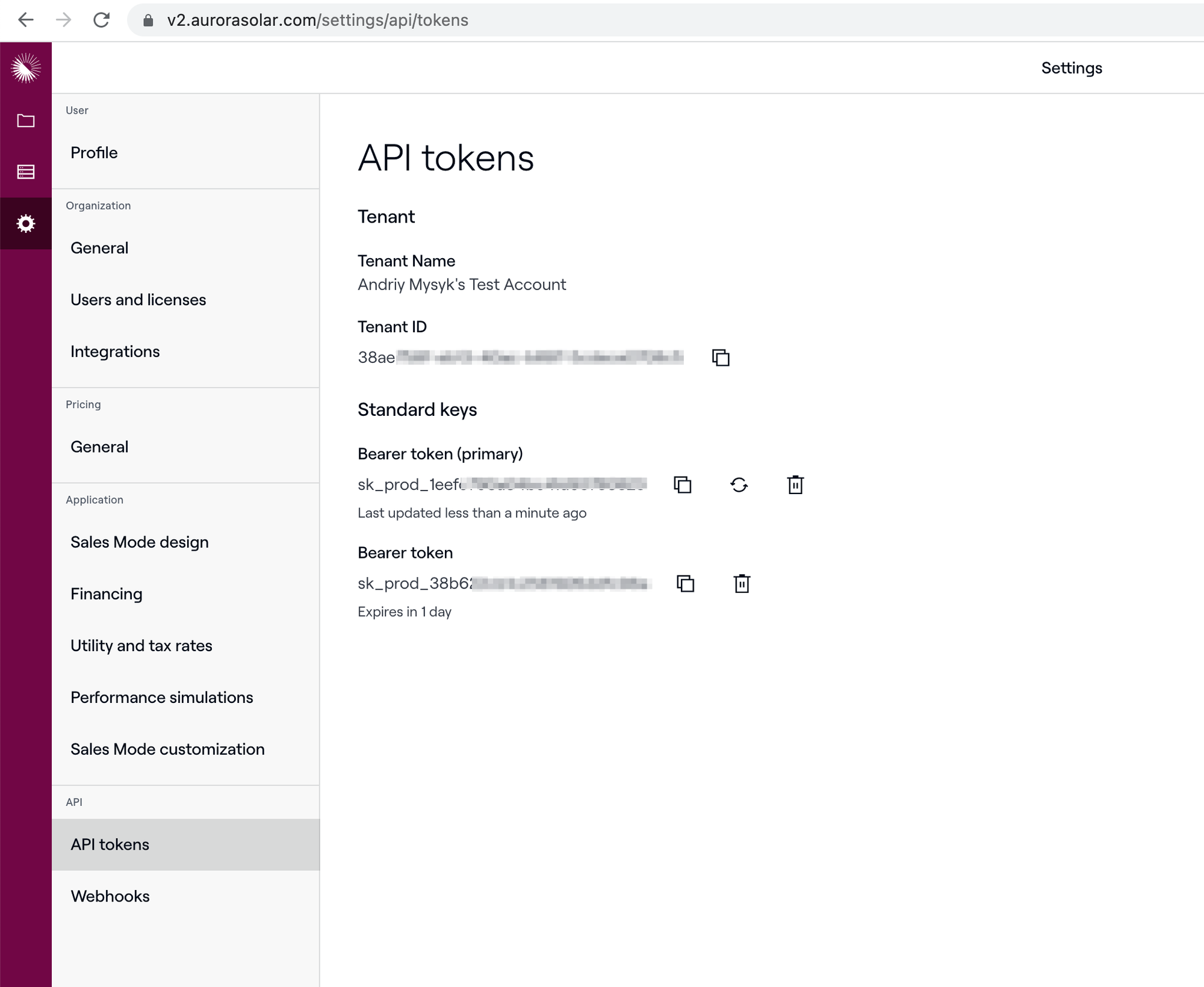
Task: Click the Aurora Solar logo
Action: (x=26, y=67)
